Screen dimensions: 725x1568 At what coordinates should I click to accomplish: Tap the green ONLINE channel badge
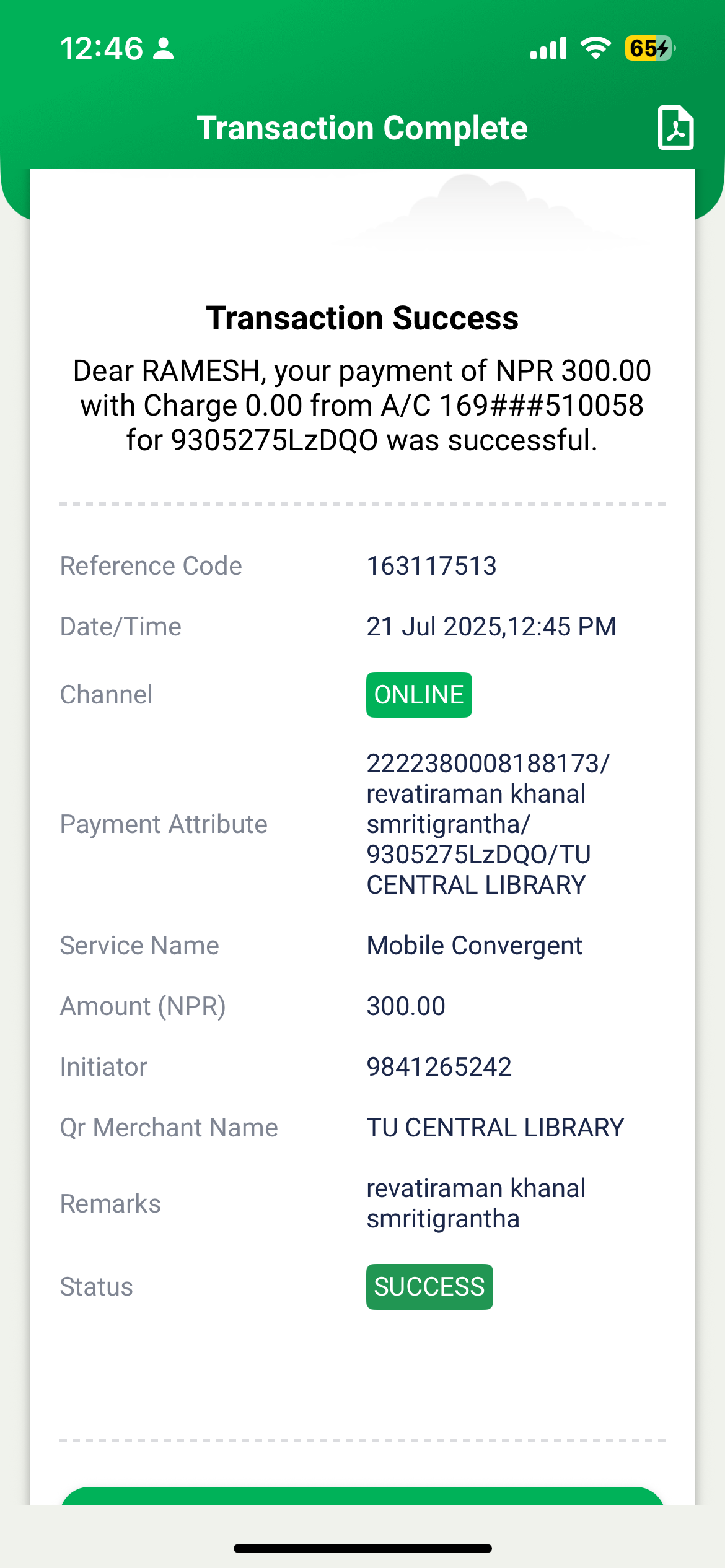(x=419, y=695)
